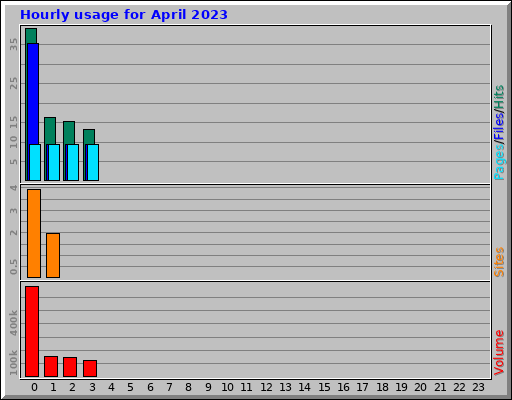
Task: Click hour label 15 on x-axis
Action: 324,387
